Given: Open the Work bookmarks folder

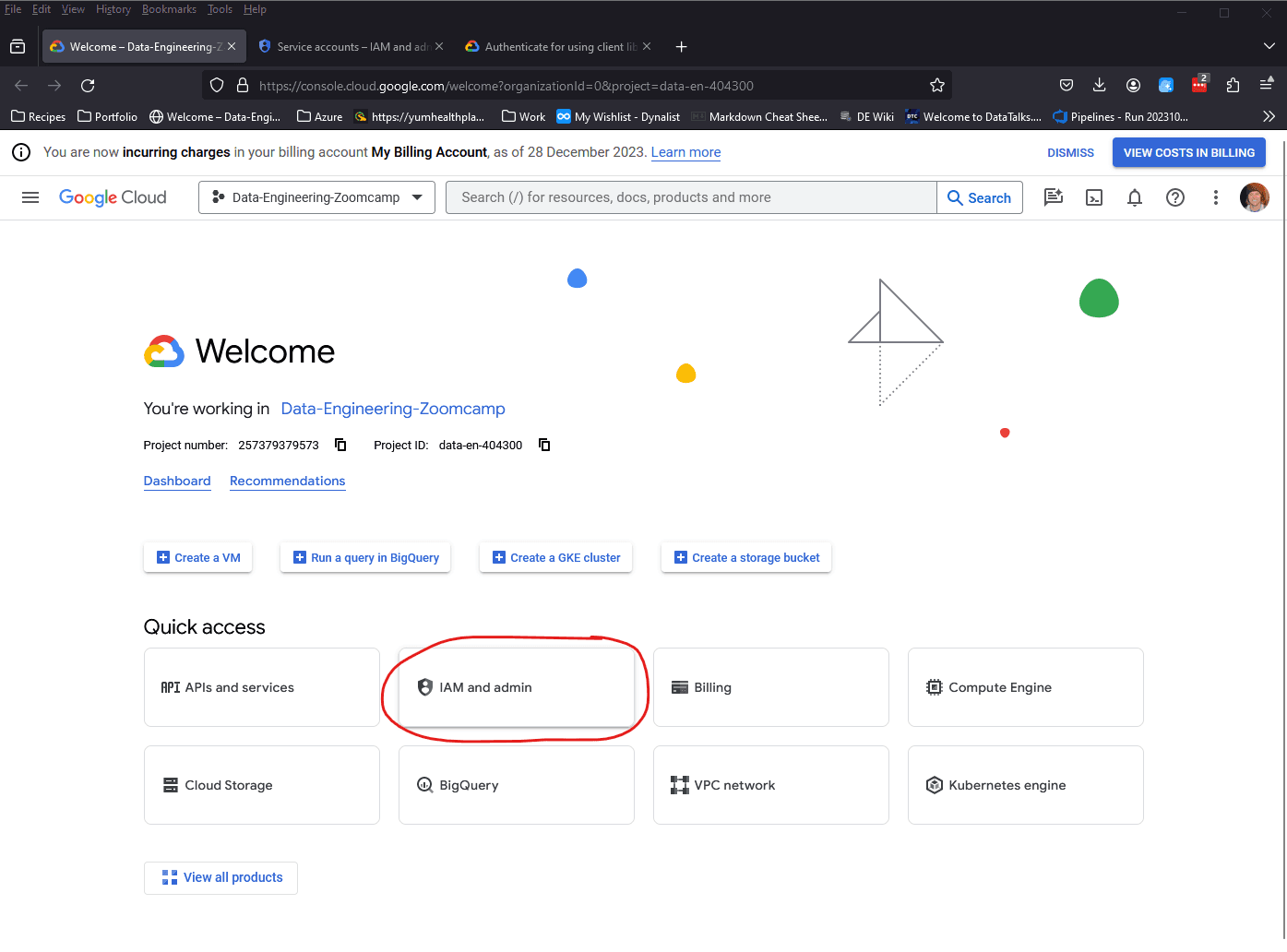Looking at the screenshot, I should [x=523, y=117].
